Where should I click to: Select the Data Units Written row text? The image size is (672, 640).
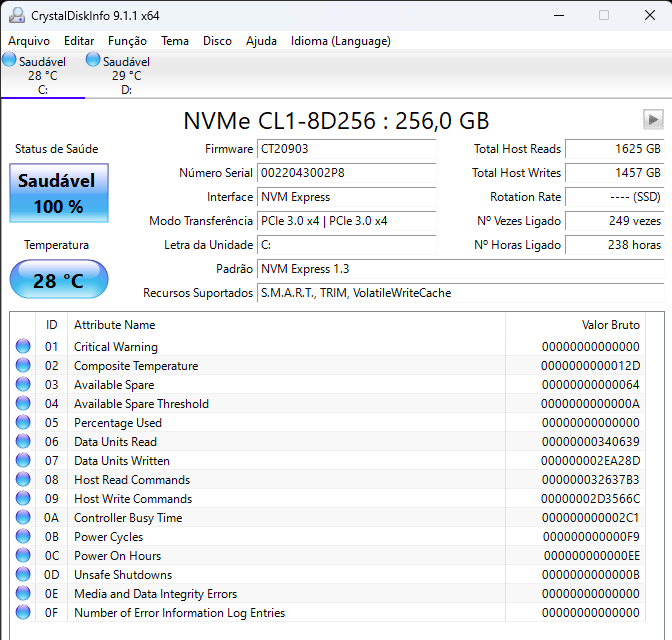(x=122, y=460)
